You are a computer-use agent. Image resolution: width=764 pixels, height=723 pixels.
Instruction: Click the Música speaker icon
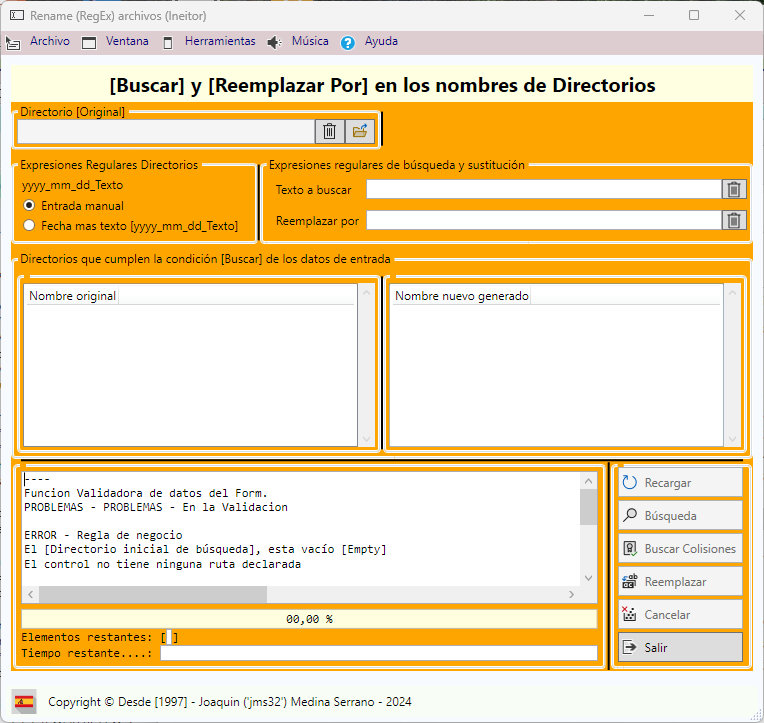(x=274, y=43)
